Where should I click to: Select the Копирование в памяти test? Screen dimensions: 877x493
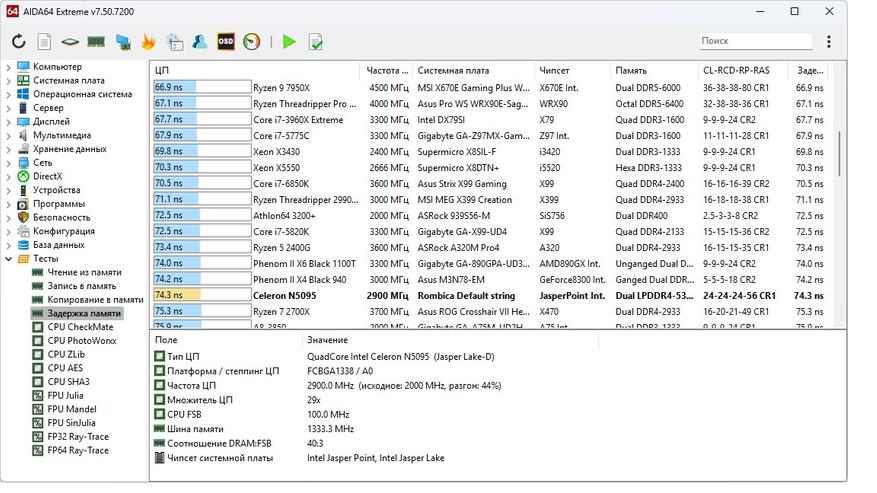(95, 299)
